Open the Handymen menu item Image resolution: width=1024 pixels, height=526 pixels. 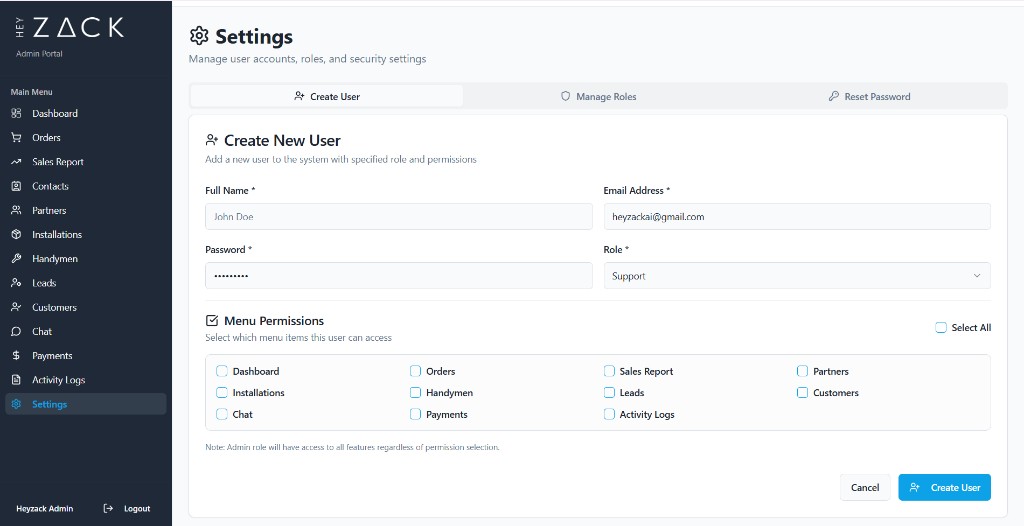86,259
